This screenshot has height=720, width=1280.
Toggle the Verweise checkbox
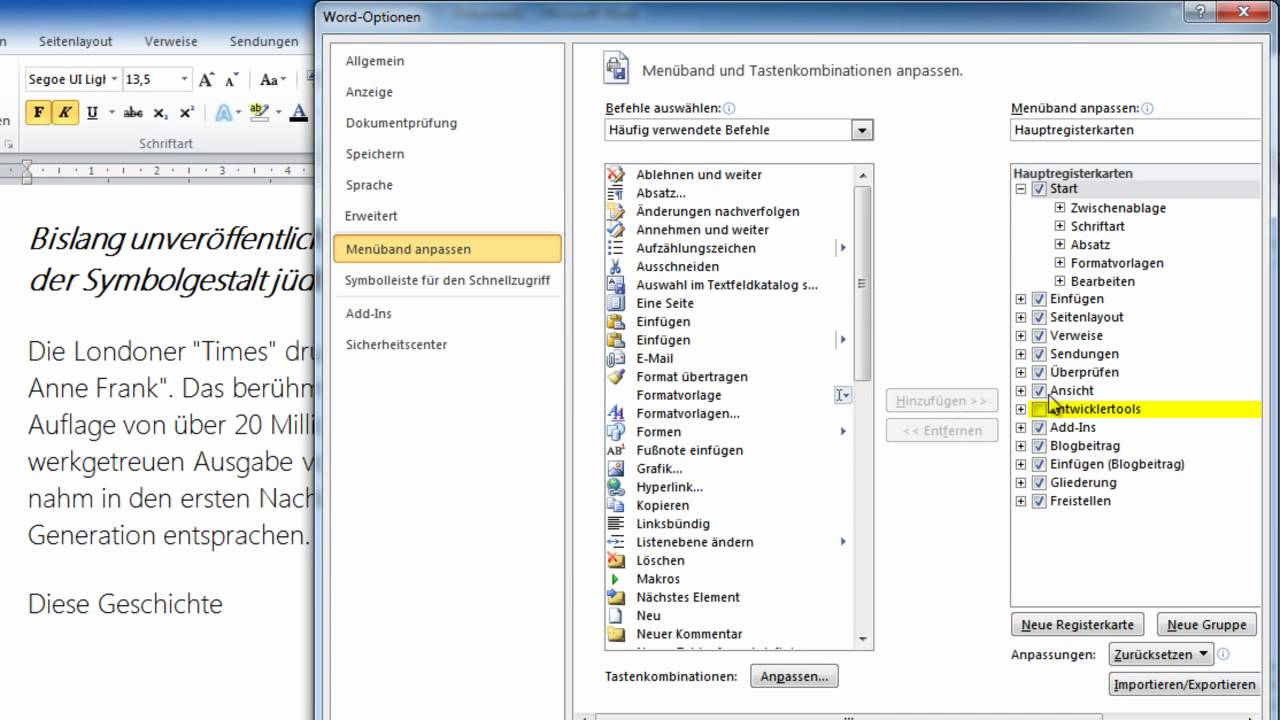point(1039,336)
